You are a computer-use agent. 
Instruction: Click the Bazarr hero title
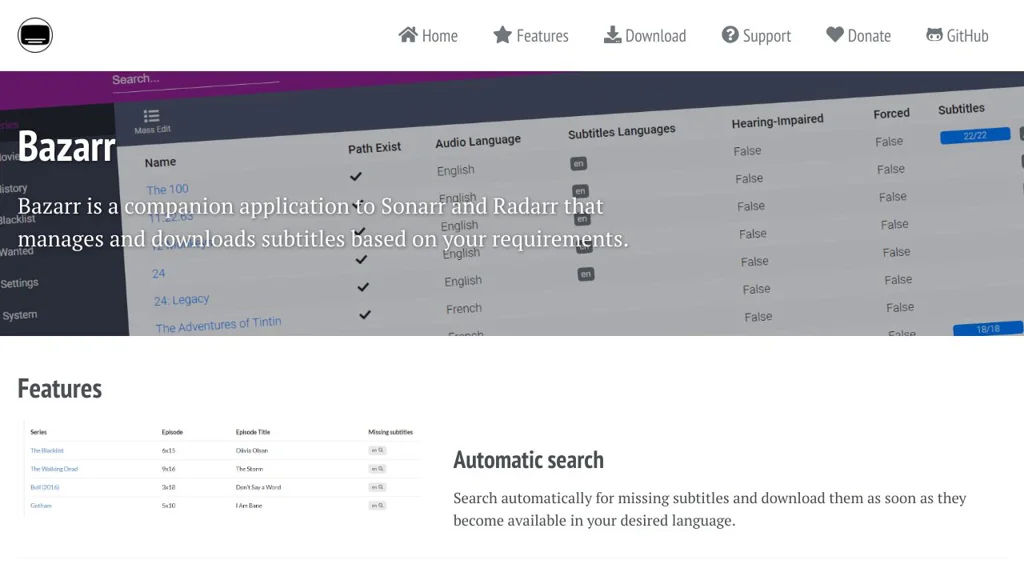(x=67, y=146)
